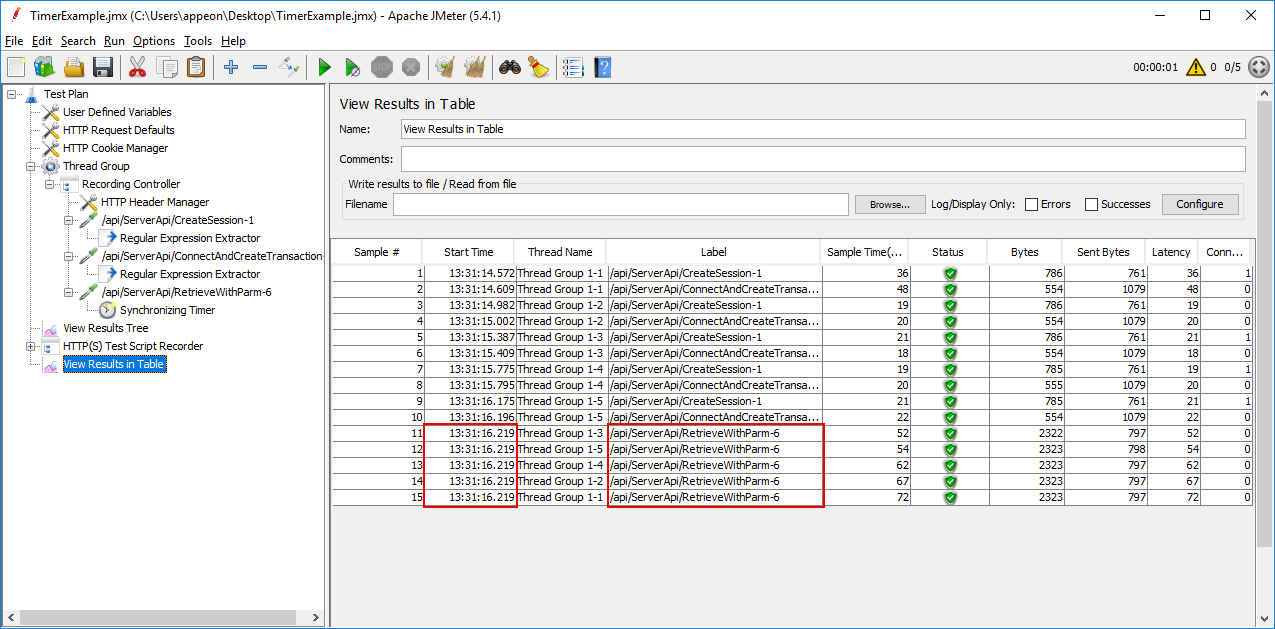Click the Copy toolbar icon
This screenshot has width=1275, height=629.
pyautogui.click(x=167, y=67)
